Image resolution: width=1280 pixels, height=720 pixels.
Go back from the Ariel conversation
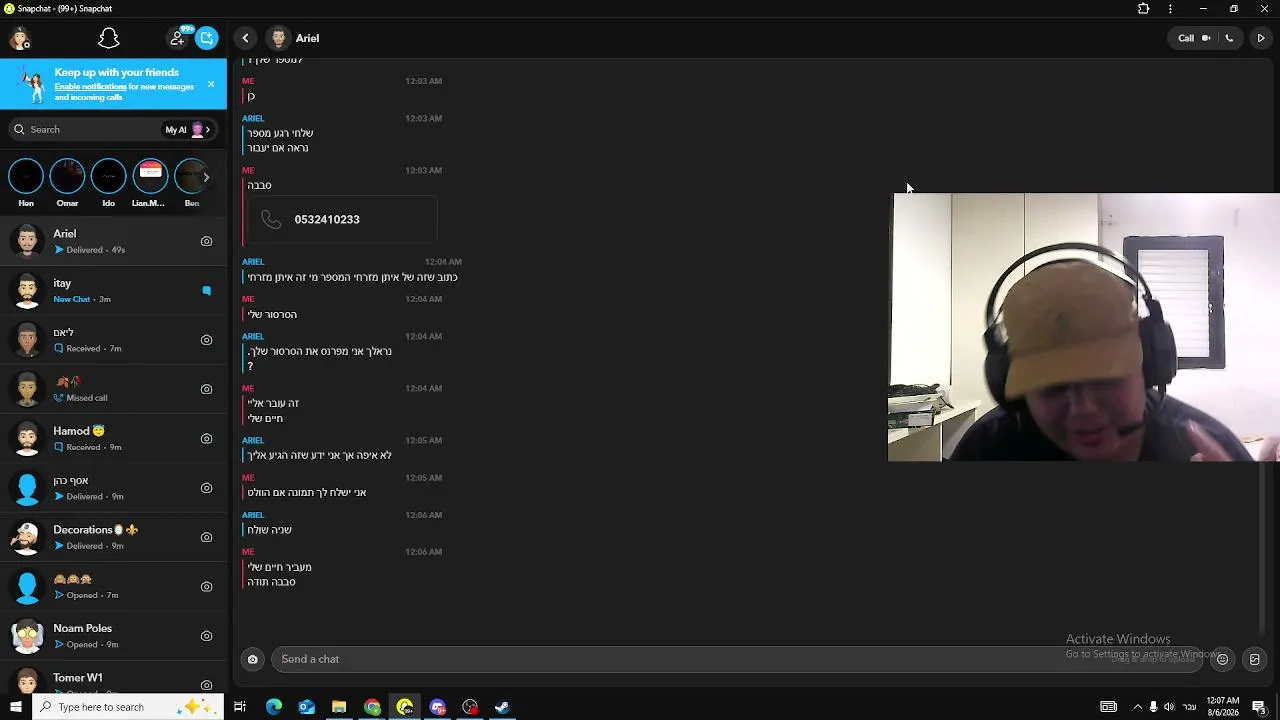[x=245, y=38]
